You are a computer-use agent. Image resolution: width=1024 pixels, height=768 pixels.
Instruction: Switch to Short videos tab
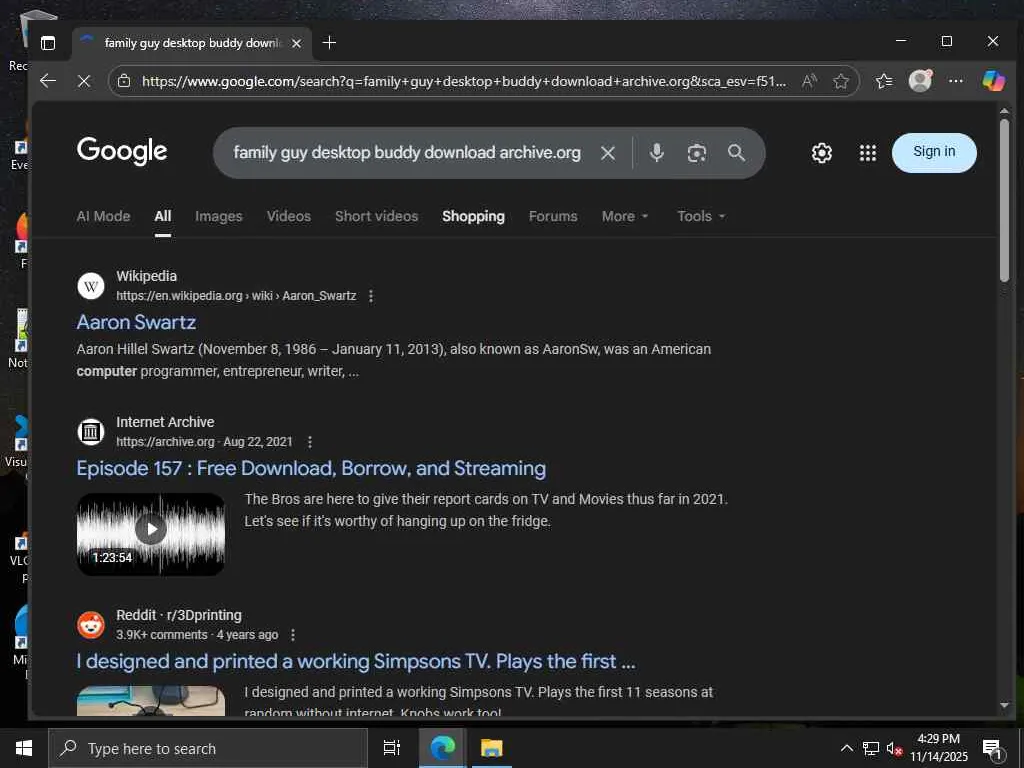pos(376,216)
